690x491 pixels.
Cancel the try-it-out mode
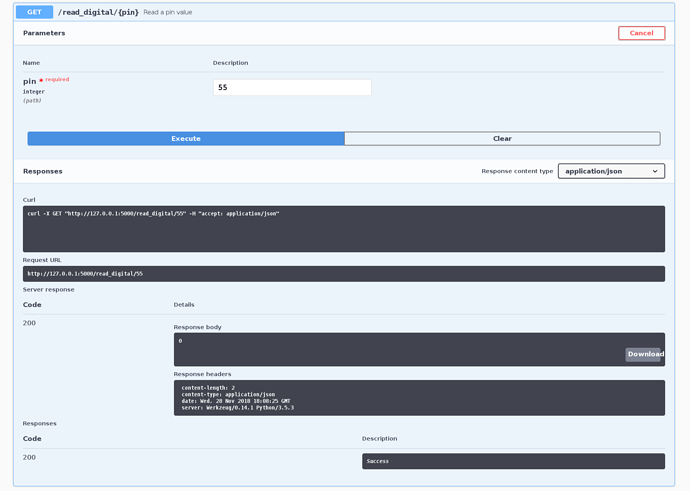(x=641, y=33)
